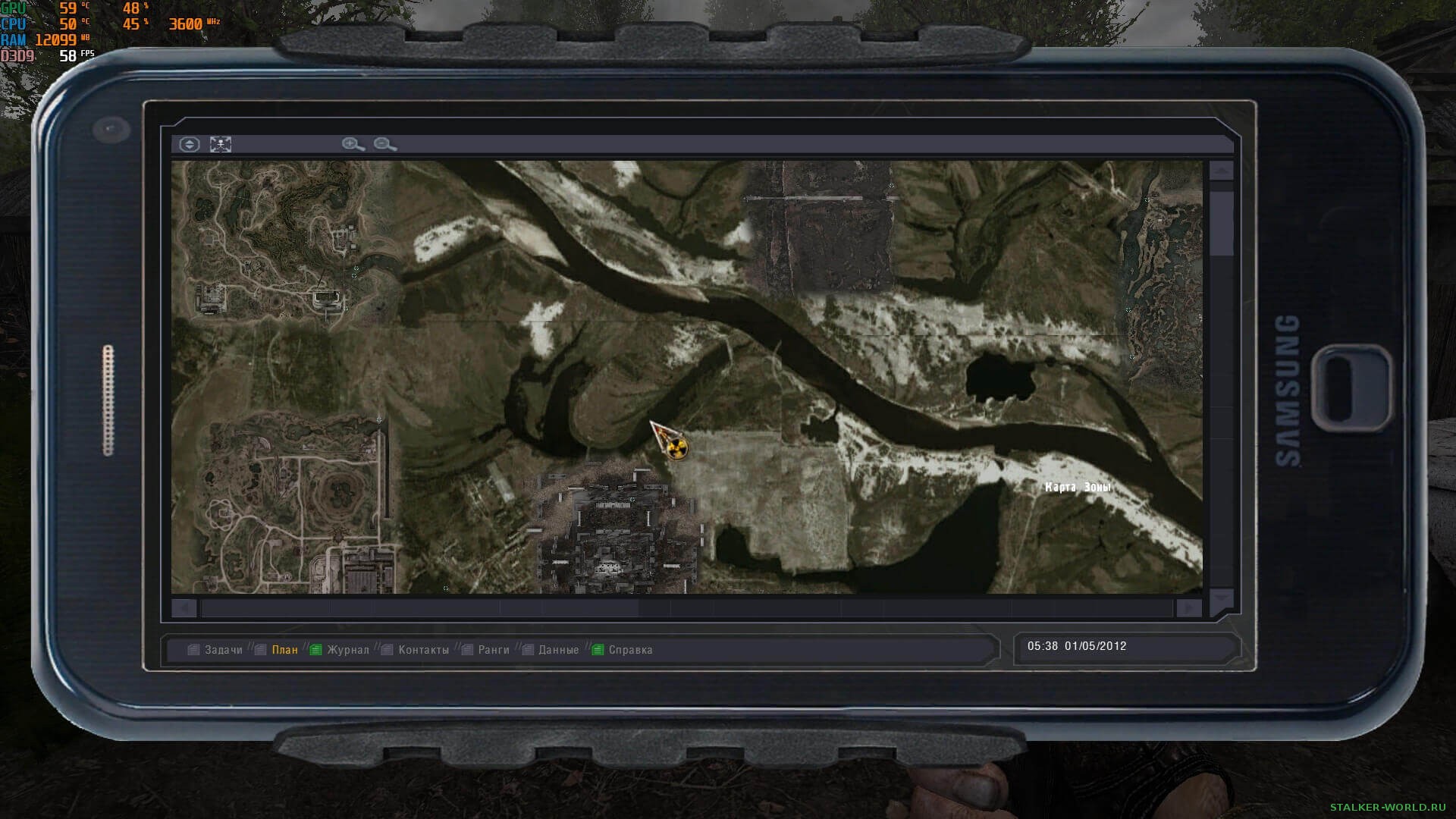Click the Карта Зоны map label
Screen dimensions: 1456x819
tap(1078, 488)
